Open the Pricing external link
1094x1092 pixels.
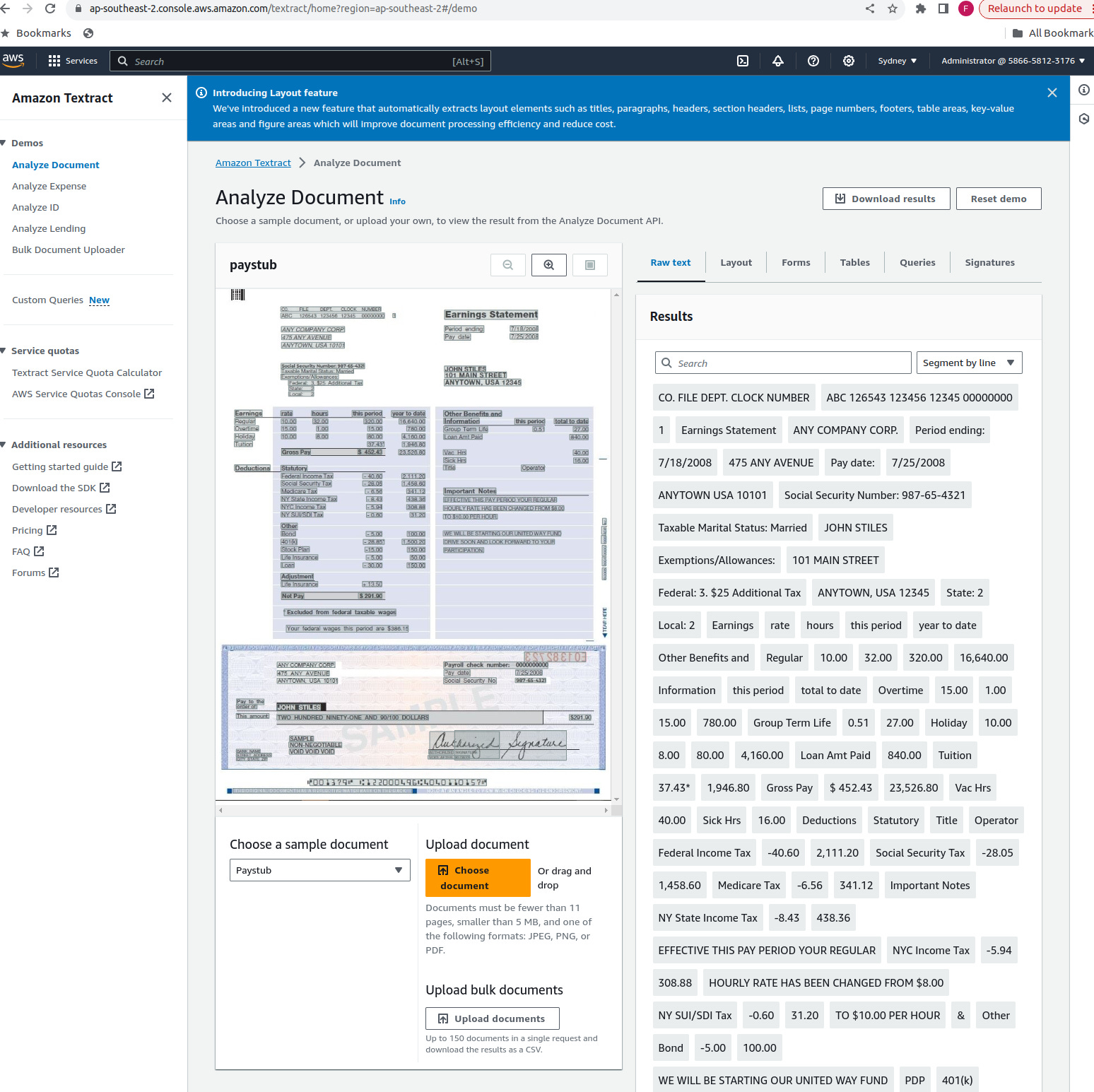[x=34, y=530]
